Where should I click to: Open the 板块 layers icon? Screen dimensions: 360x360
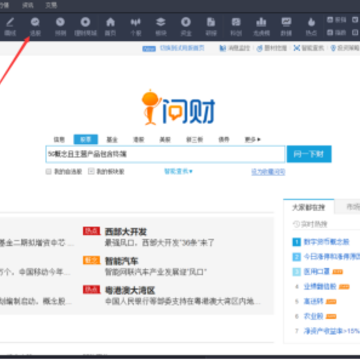161,27
